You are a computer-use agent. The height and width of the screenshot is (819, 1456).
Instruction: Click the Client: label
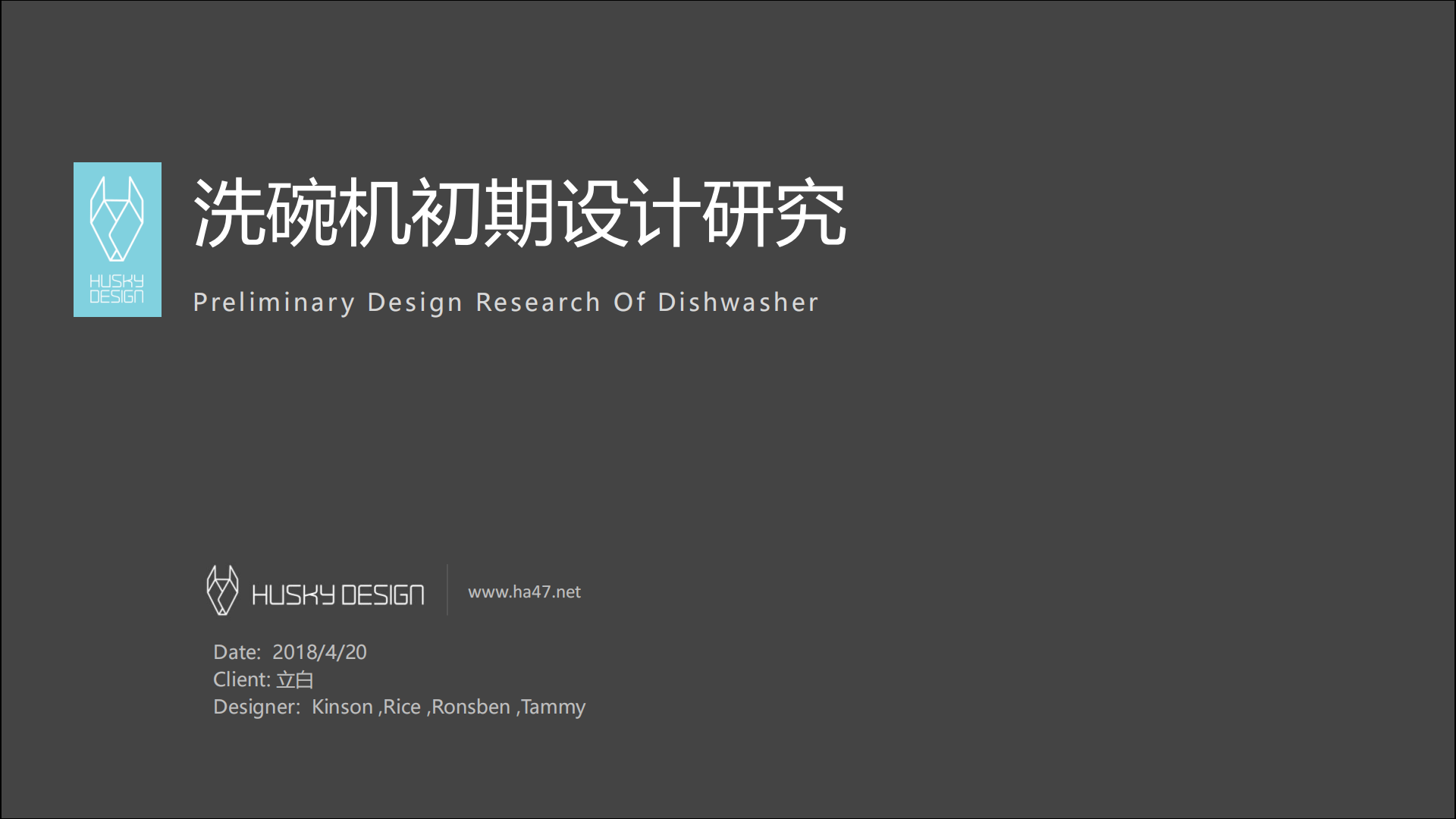tap(241, 679)
